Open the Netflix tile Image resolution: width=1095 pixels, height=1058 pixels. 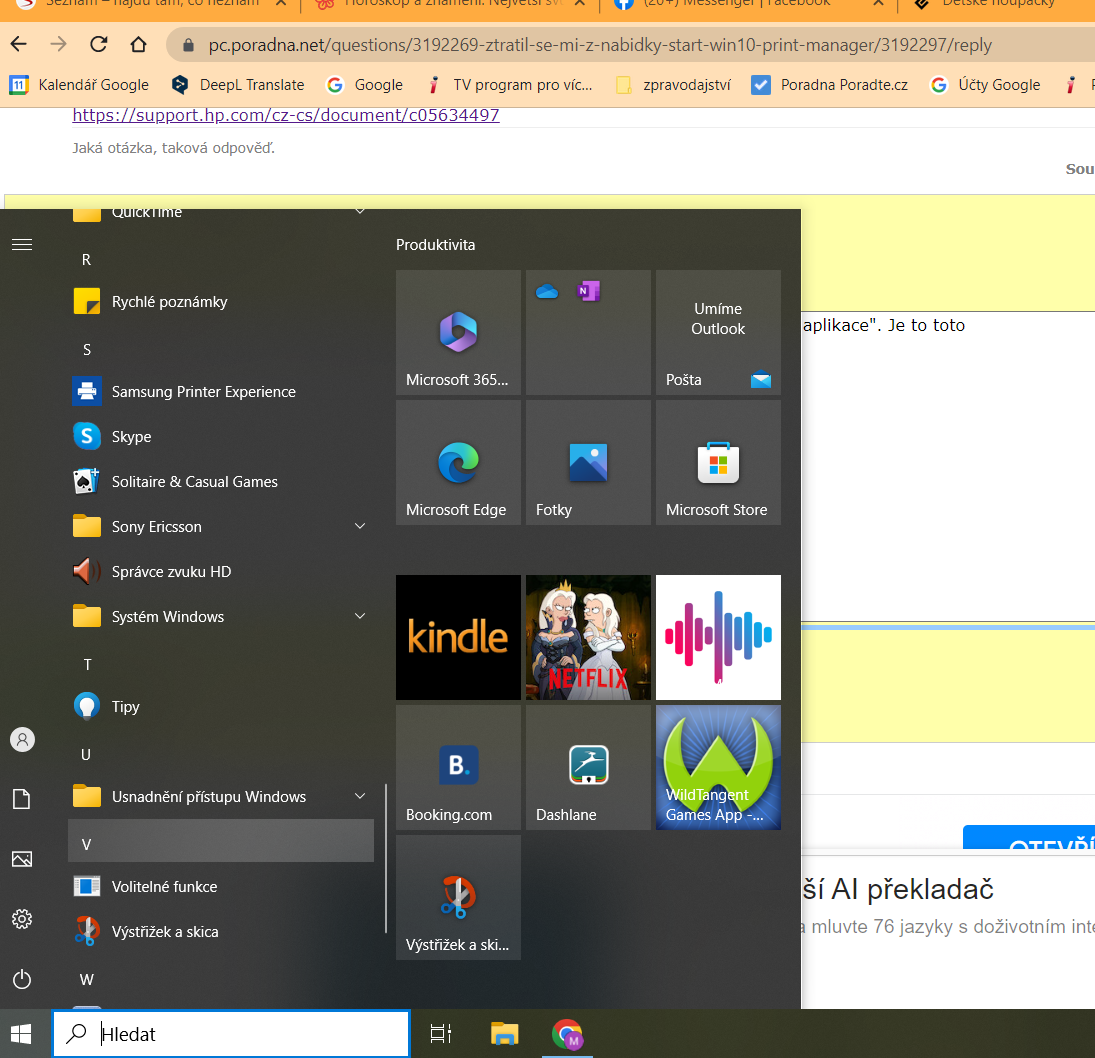click(x=588, y=637)
